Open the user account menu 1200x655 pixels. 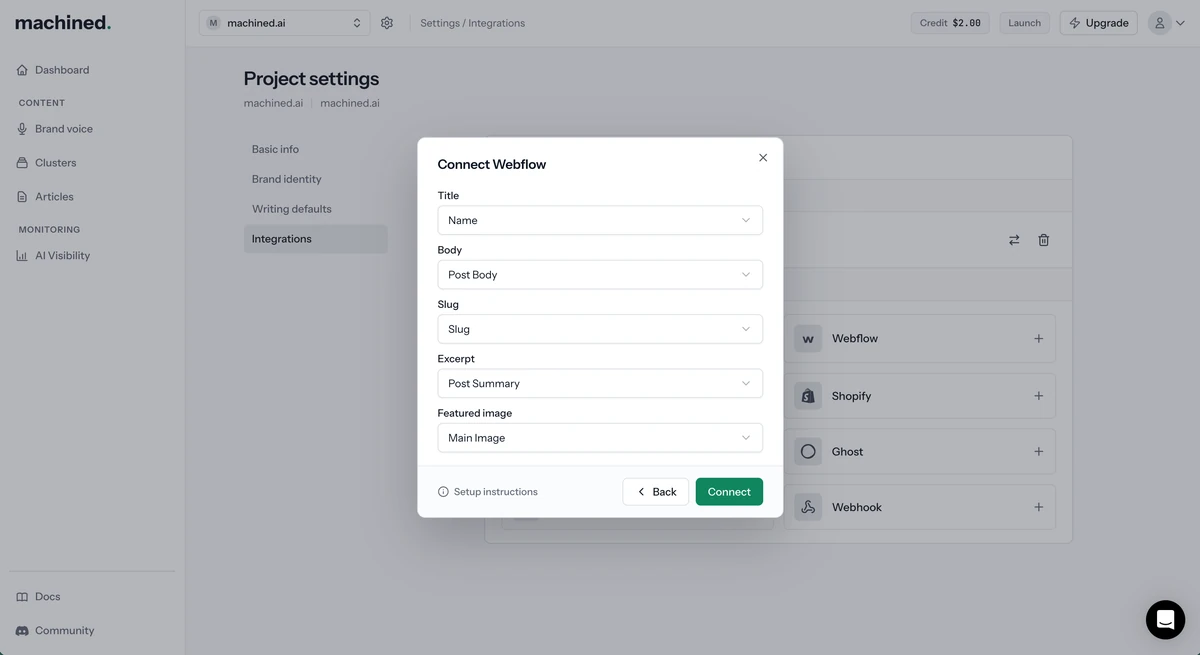tap(1168, 23)
